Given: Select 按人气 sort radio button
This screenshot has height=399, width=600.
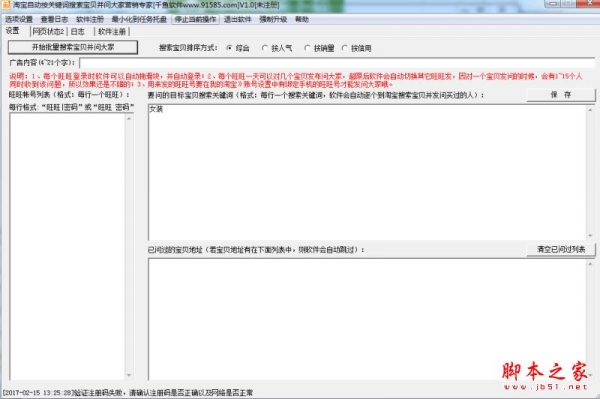Looking at the screenshot, I should tap(277, 48).
